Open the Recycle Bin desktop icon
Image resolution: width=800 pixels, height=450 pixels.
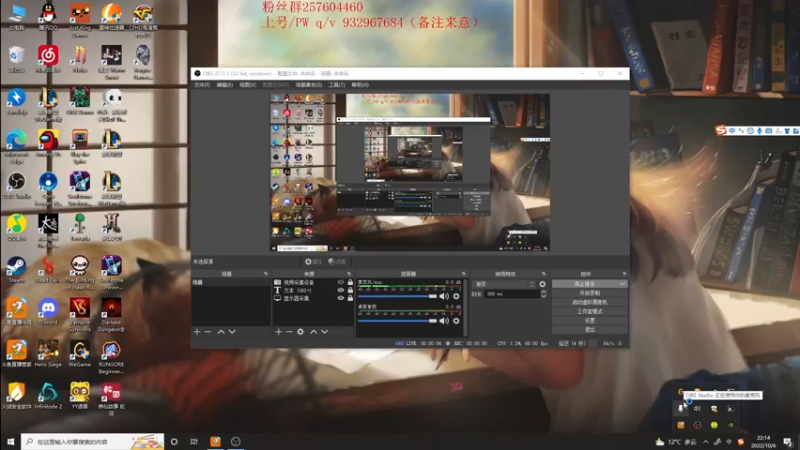(x=16, y=59)
